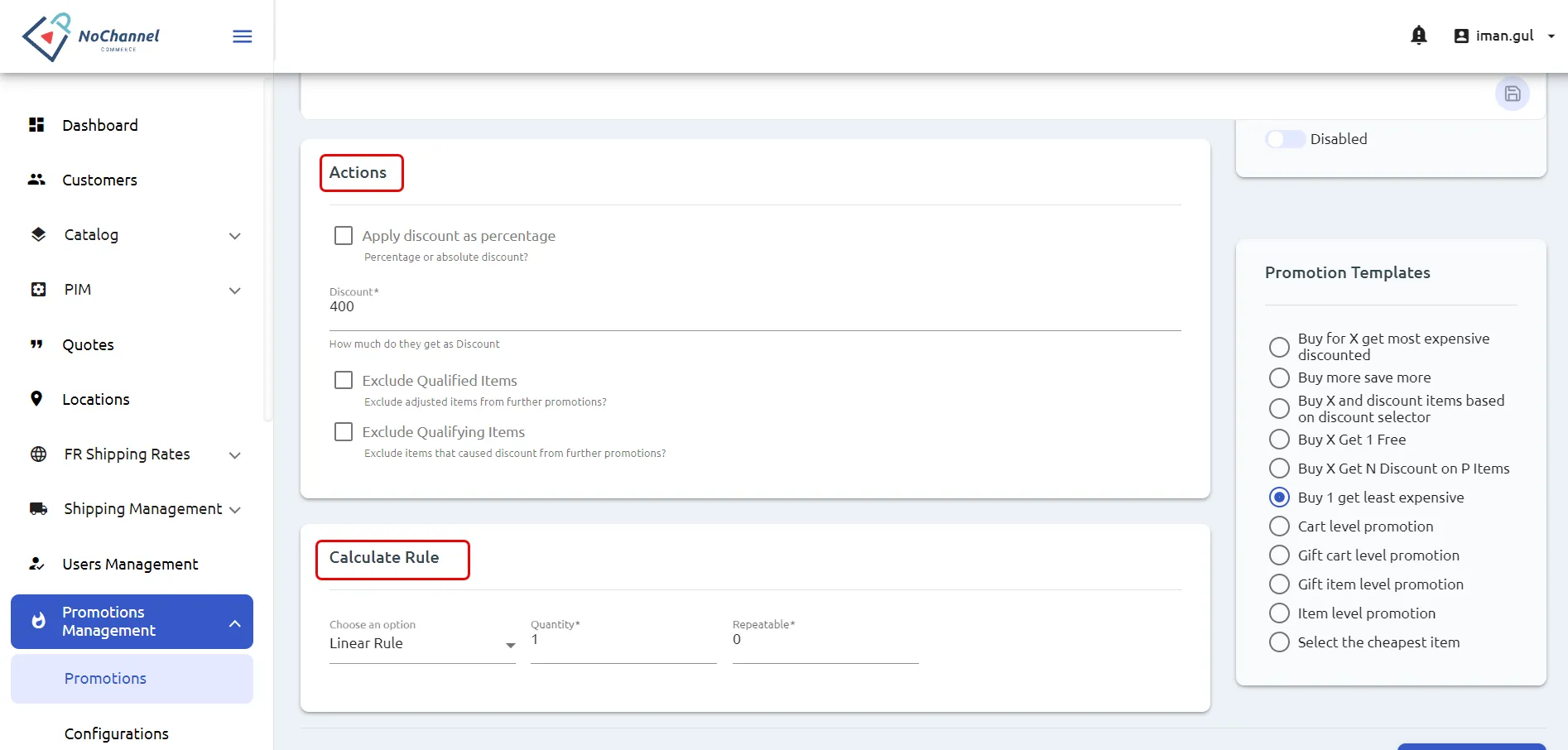Go to Dashboard page
1568x750 pixels.
(100, 125)
